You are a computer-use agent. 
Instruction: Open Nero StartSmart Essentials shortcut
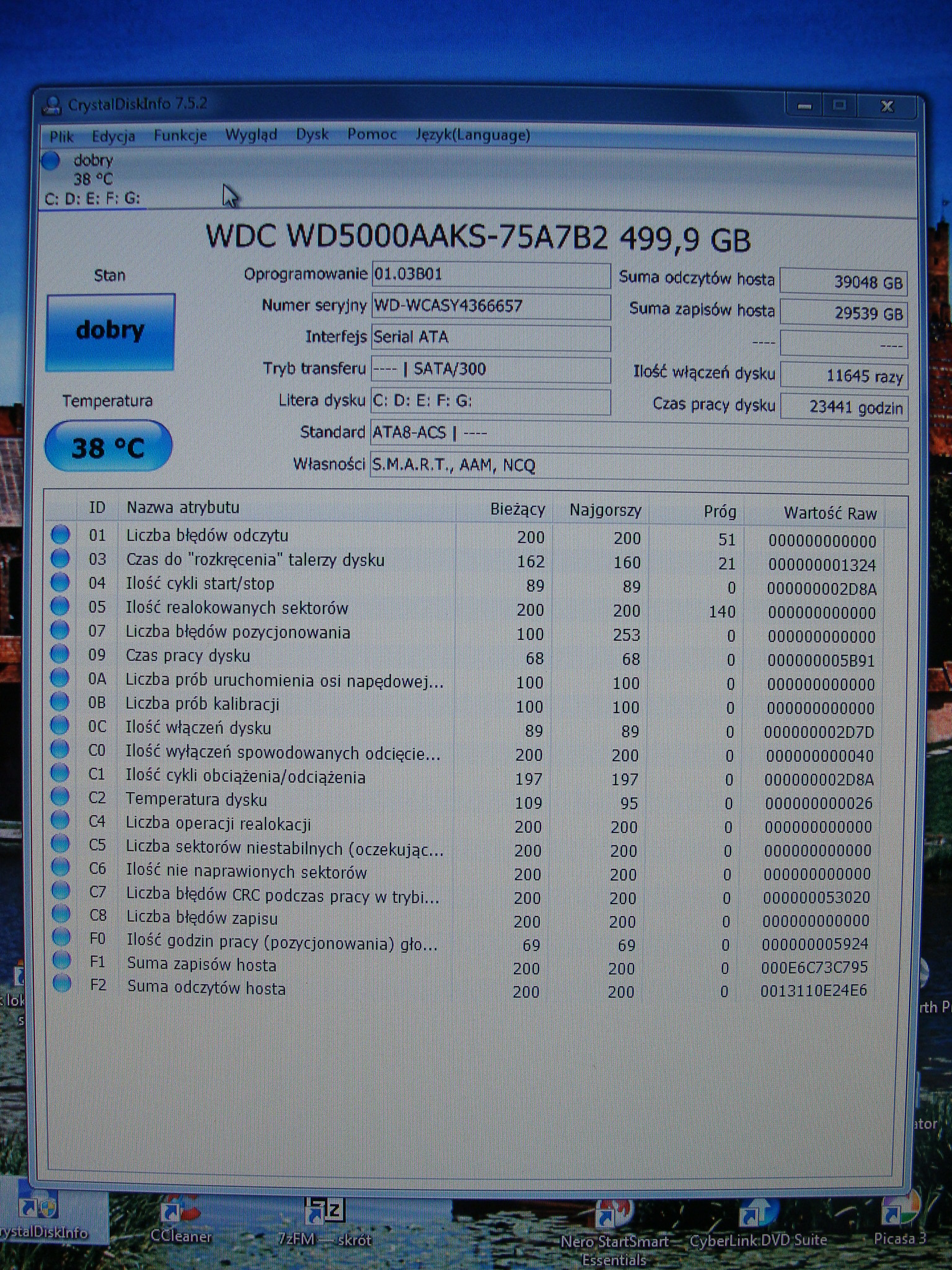click(x=614, y=1230)
